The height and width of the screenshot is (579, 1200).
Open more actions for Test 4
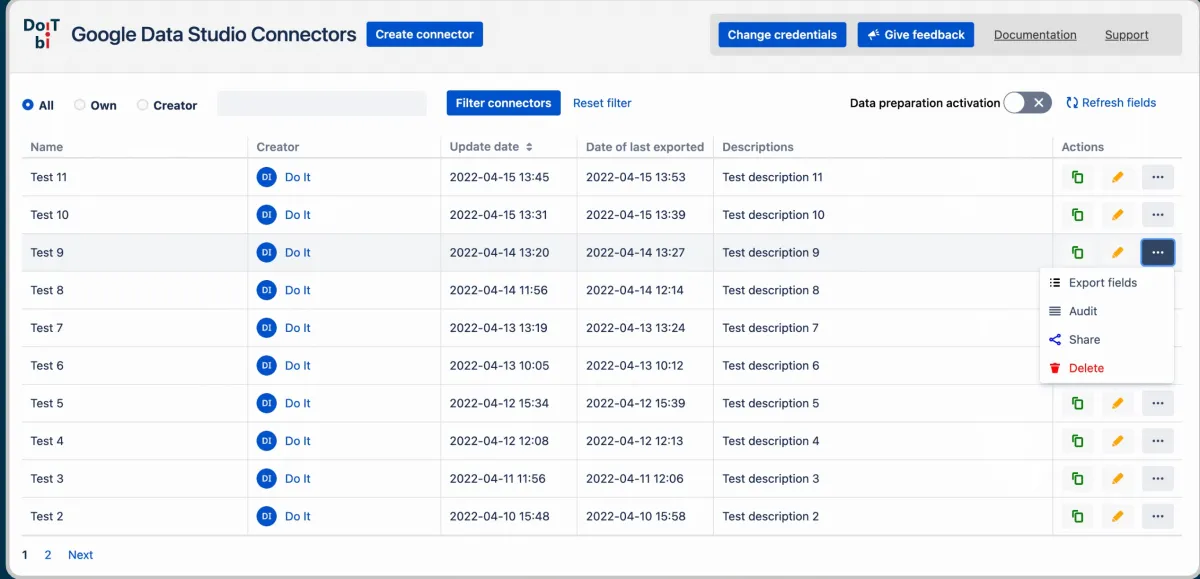[1158, 441]
